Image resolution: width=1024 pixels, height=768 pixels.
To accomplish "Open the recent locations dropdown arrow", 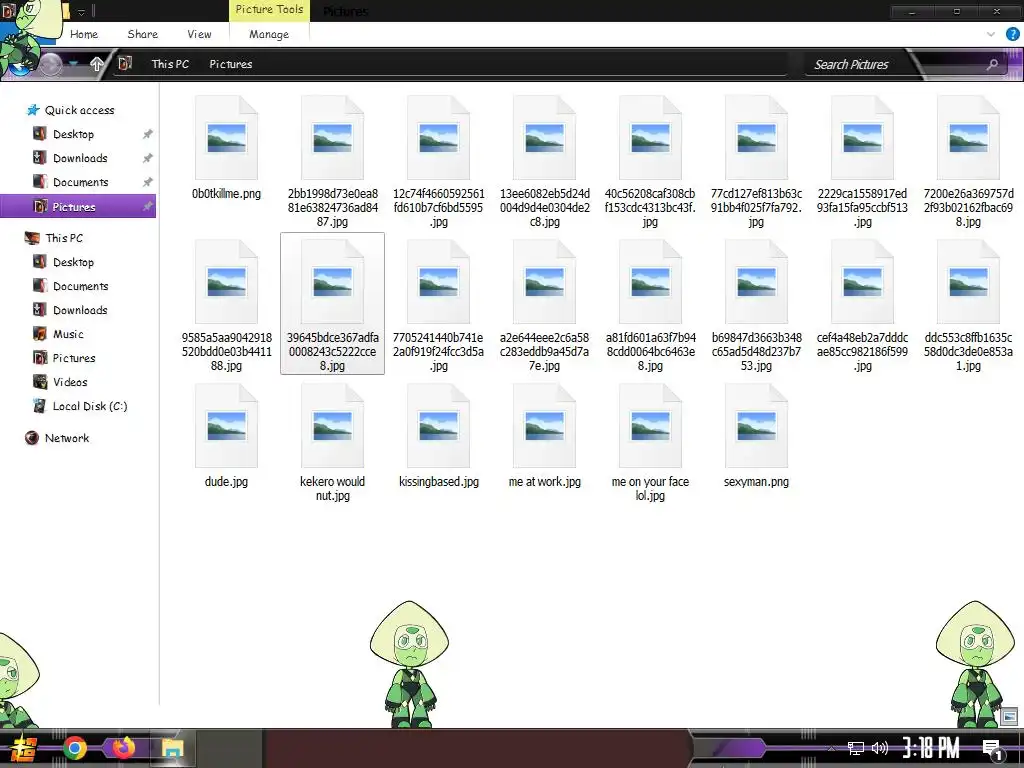I will pyautogui.click(x=74, y=63).
